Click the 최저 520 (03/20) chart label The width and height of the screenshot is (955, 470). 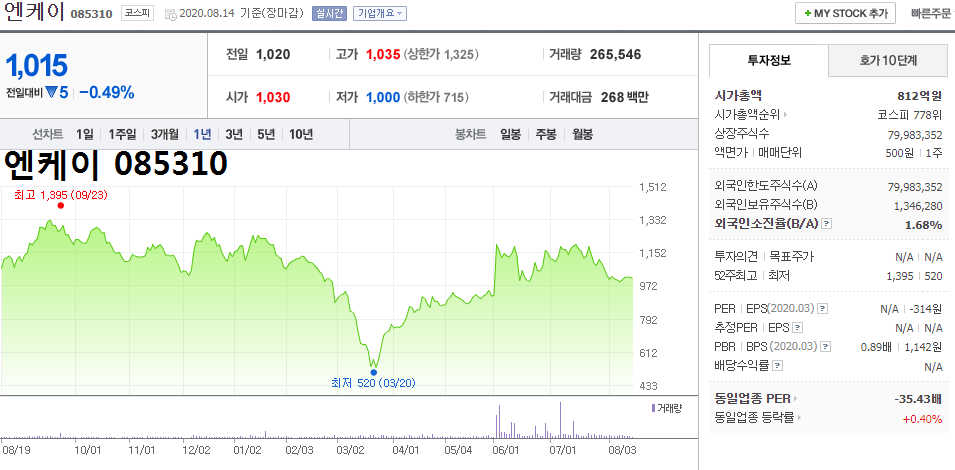click(x=374, y=384)
